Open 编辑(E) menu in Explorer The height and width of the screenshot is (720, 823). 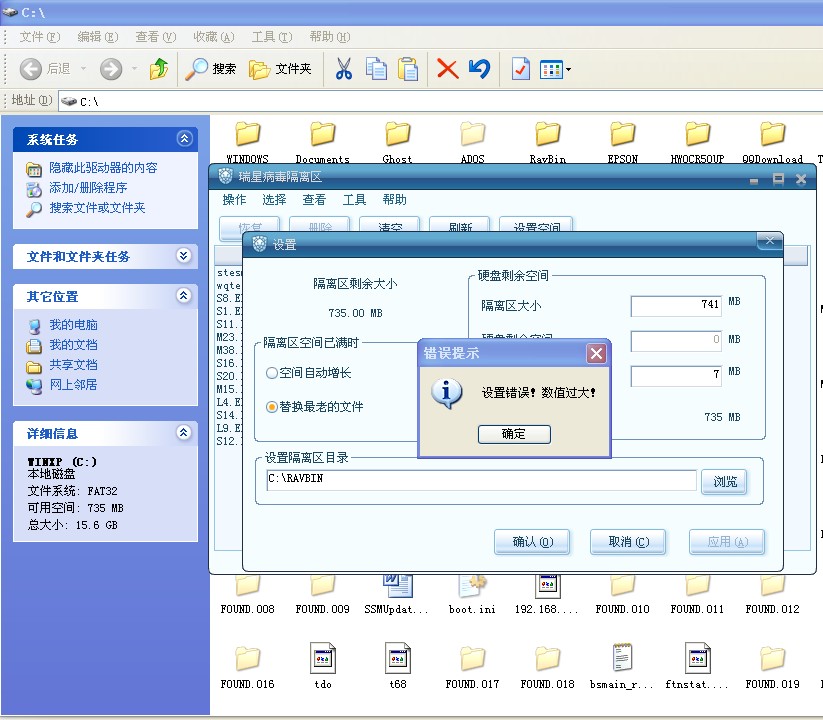[98, 37]
